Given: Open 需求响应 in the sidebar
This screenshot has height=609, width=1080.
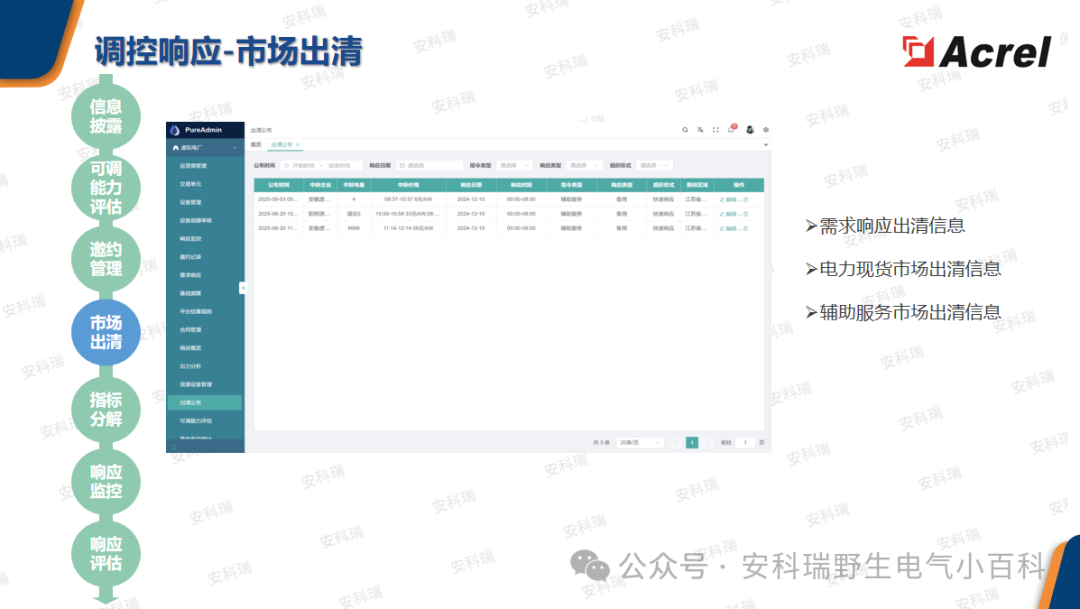Looking at the screenshot, I should click(x=191, y=275).
